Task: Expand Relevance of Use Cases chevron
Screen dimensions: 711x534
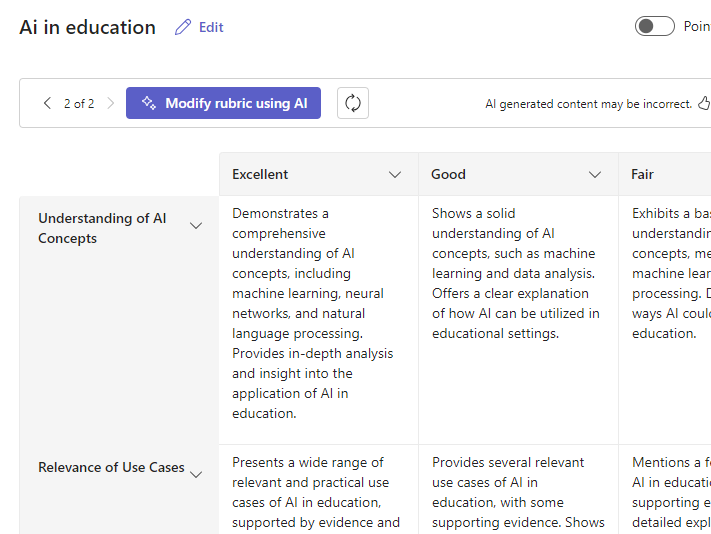Action: point(196,474)
